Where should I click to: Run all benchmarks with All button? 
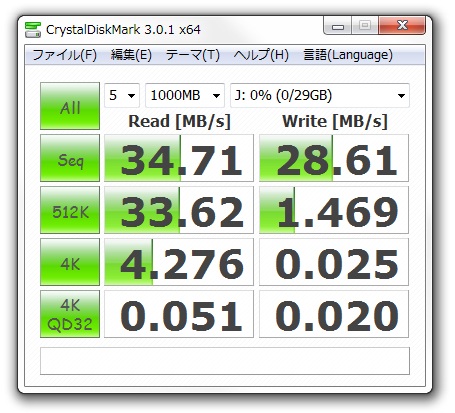click(70, 106)
